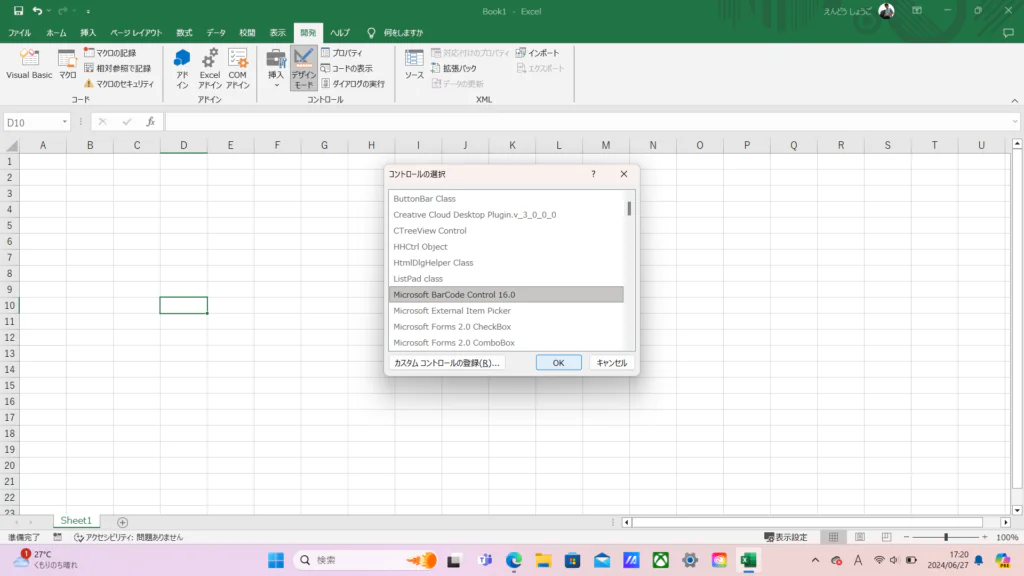Run the dialog
The image size is (1024, 576).
(x=353, y=84)
